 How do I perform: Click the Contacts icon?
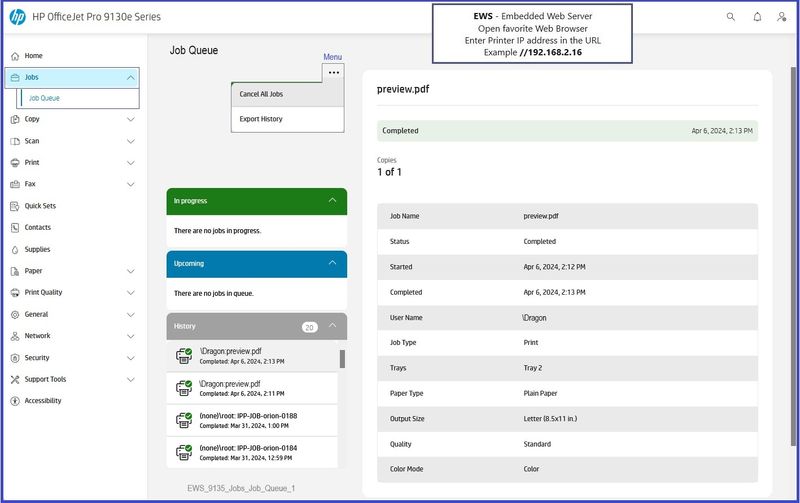pyautogui.click(x=15, y=228)
